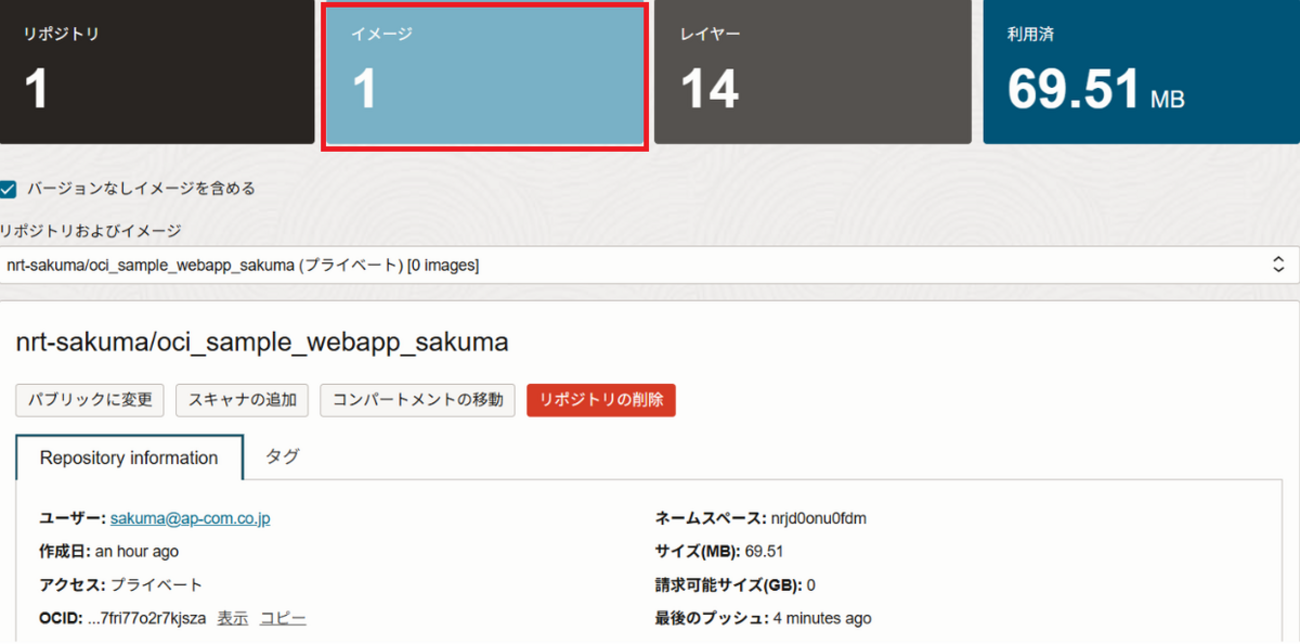Click the dropdown up-down arrow icon
This screenshot has height=644, width=1300.
pos(1277,265)
